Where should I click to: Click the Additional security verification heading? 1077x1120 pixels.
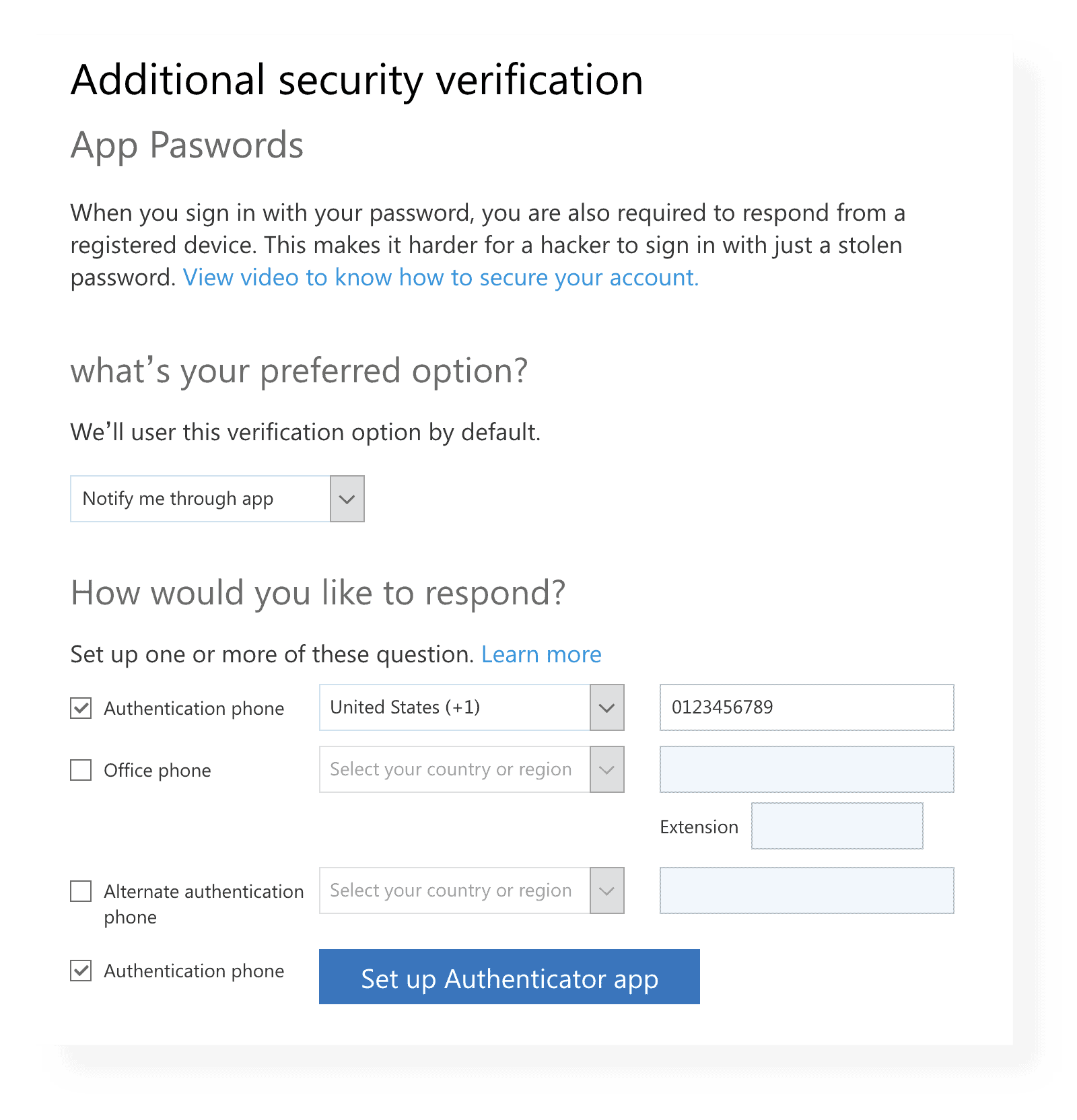357,80
